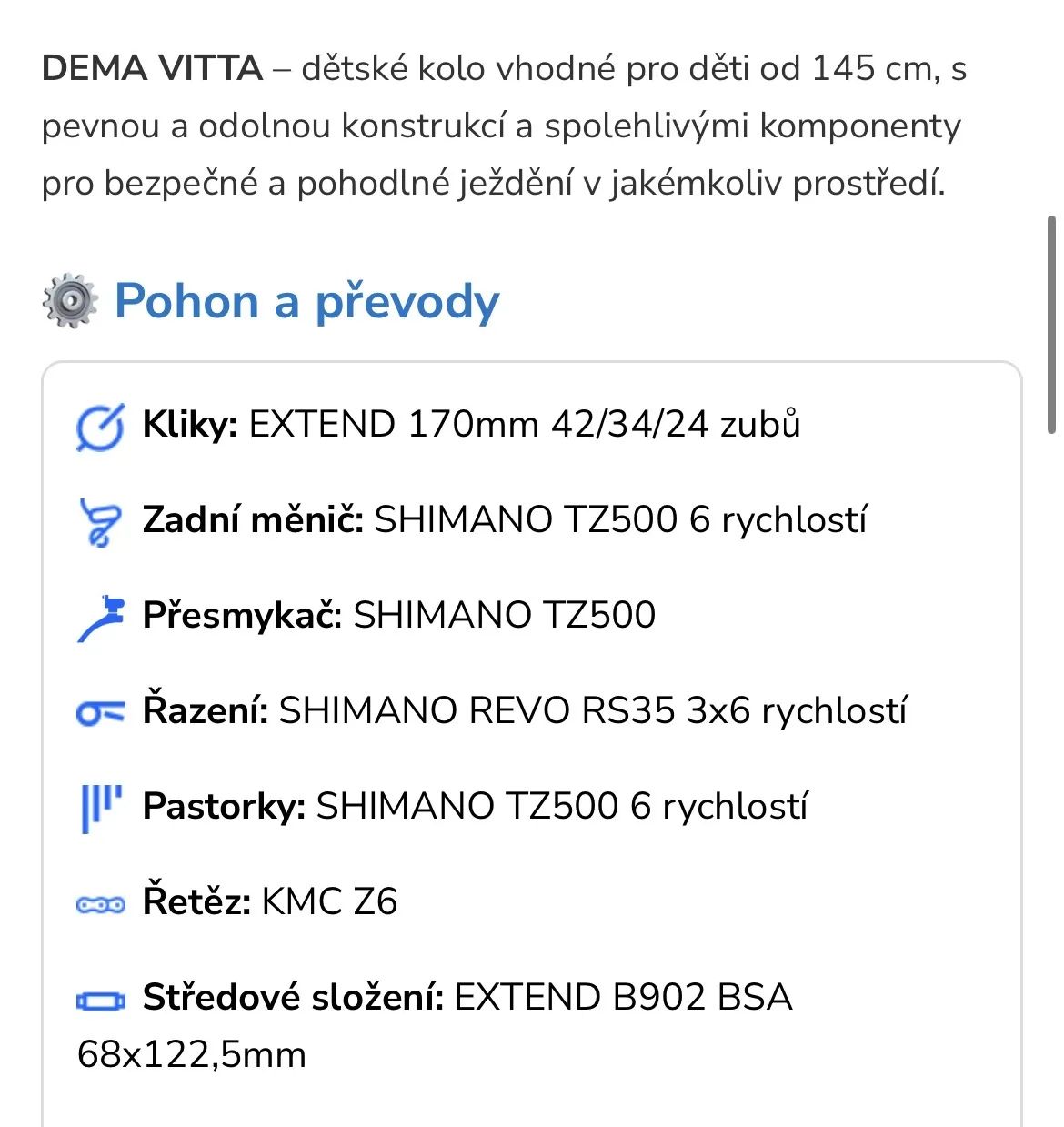Image resolution: width=1064 pixels, height=1127 pixels.
Task: Click the EXTEND 170mm 42/34/24 crank value
Action: [x=524, y=425]
